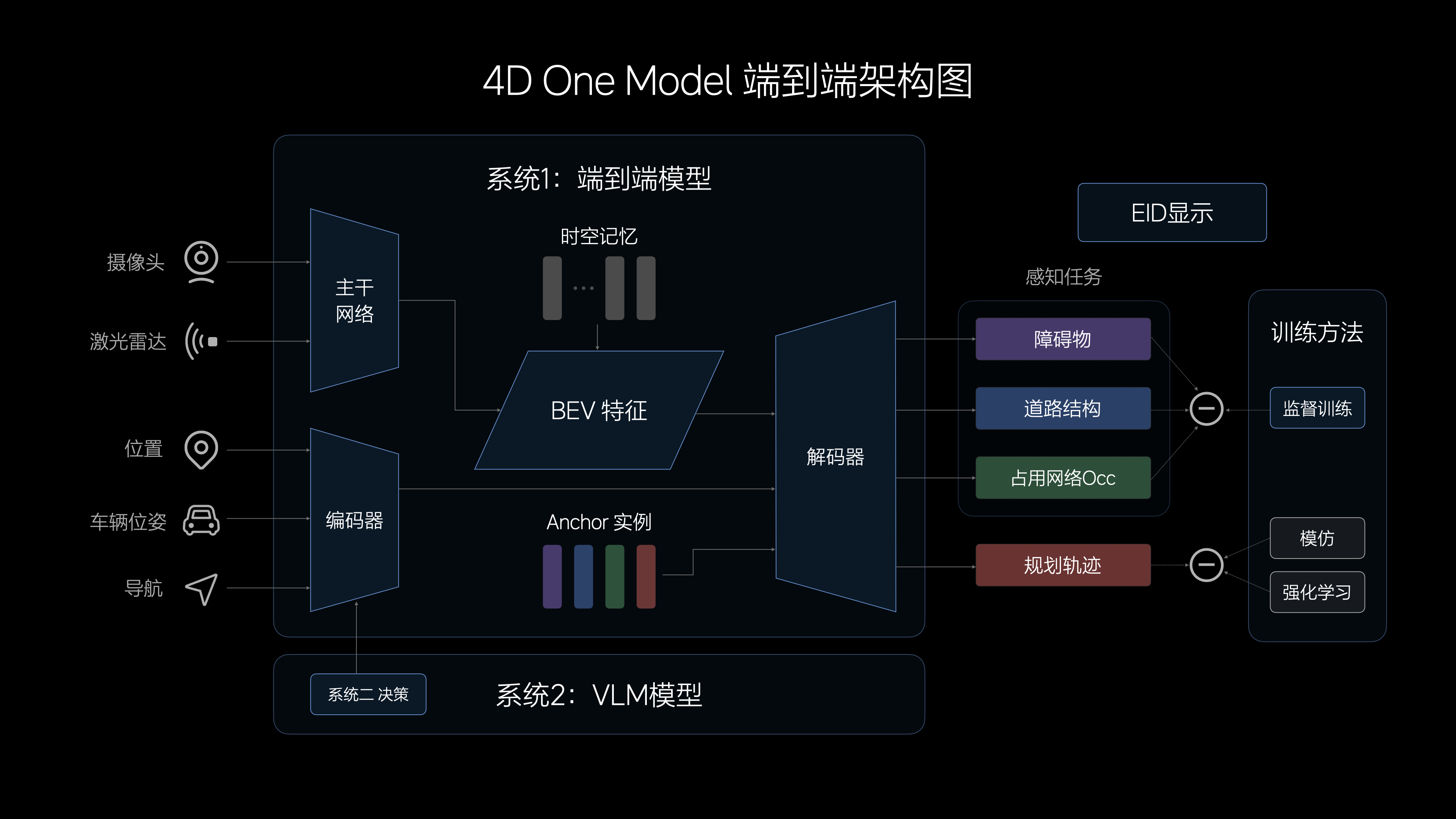Click the upper minus circle near 监督训练
This screenshot has width=1456, height=819.
click(1206, 409)
